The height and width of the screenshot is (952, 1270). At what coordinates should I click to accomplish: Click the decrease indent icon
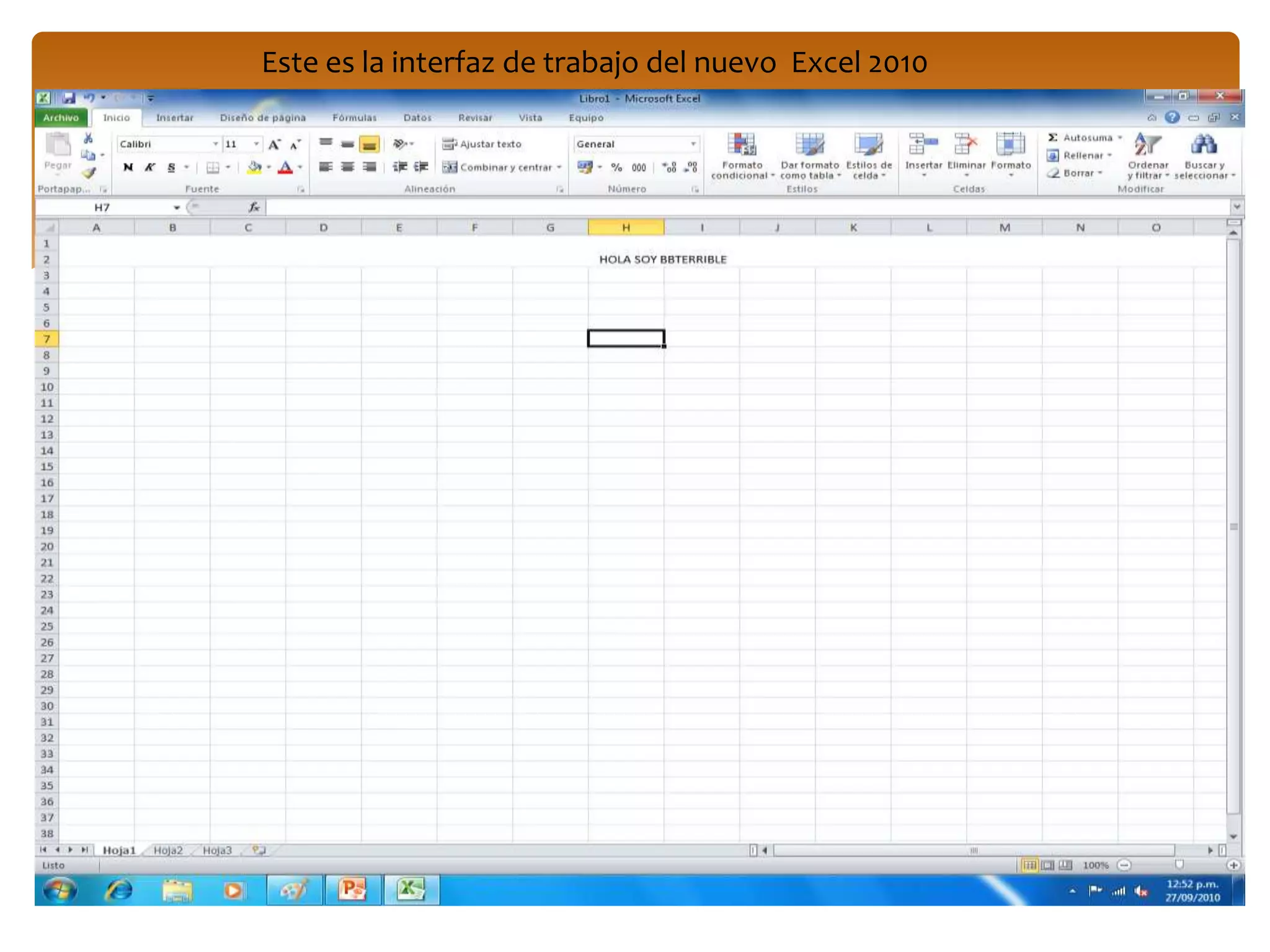pos(400,167)
